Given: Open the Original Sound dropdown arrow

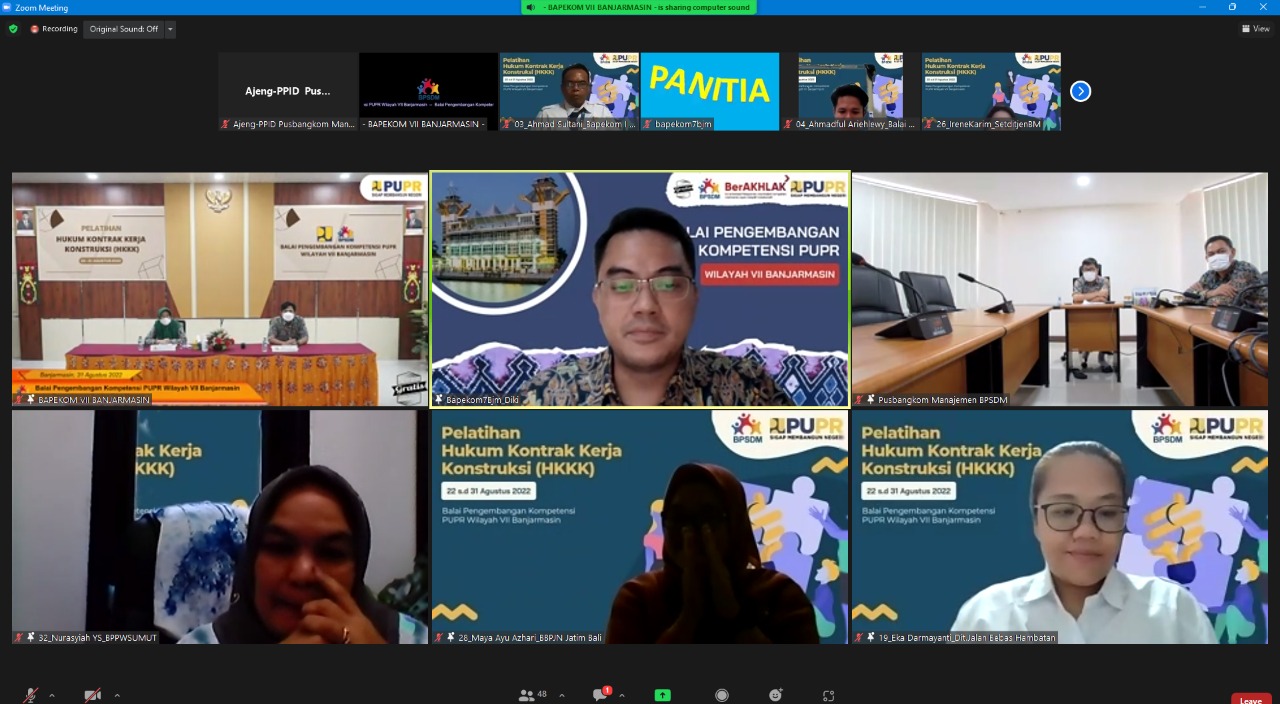Looking at the screenshot, I should click(170, 29).
